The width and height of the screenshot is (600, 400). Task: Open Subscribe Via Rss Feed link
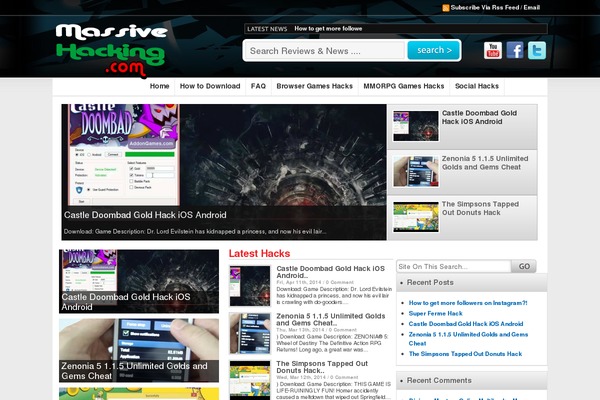(485, 7)
